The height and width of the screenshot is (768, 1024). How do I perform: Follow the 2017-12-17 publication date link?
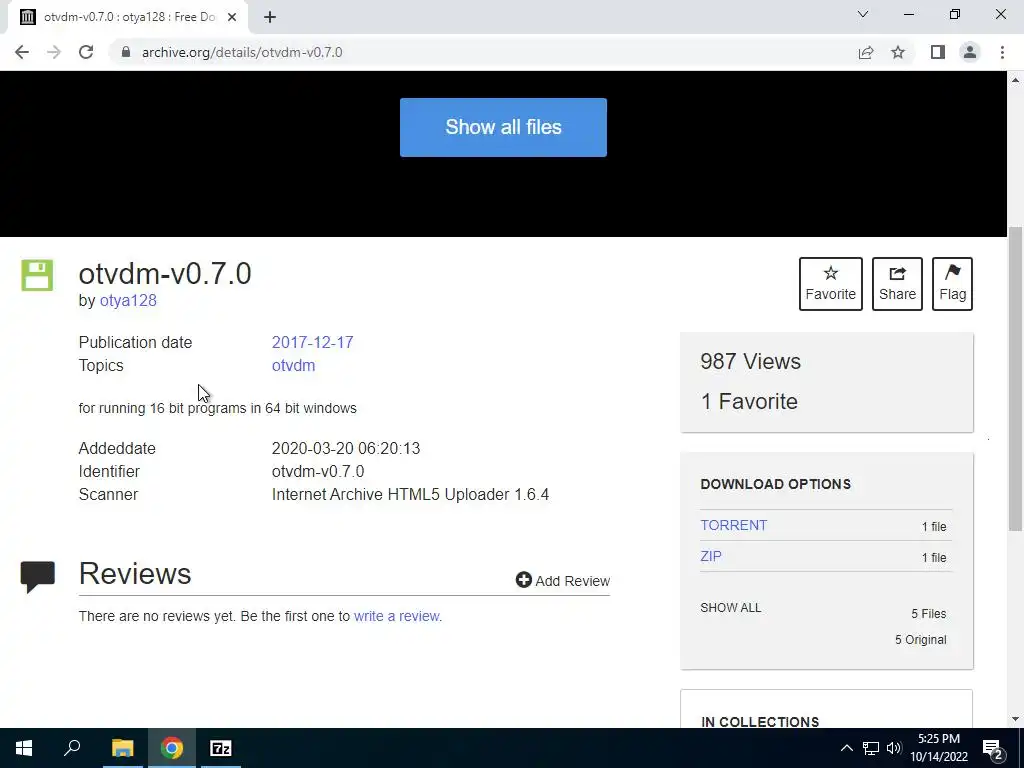tap(312, 342)
